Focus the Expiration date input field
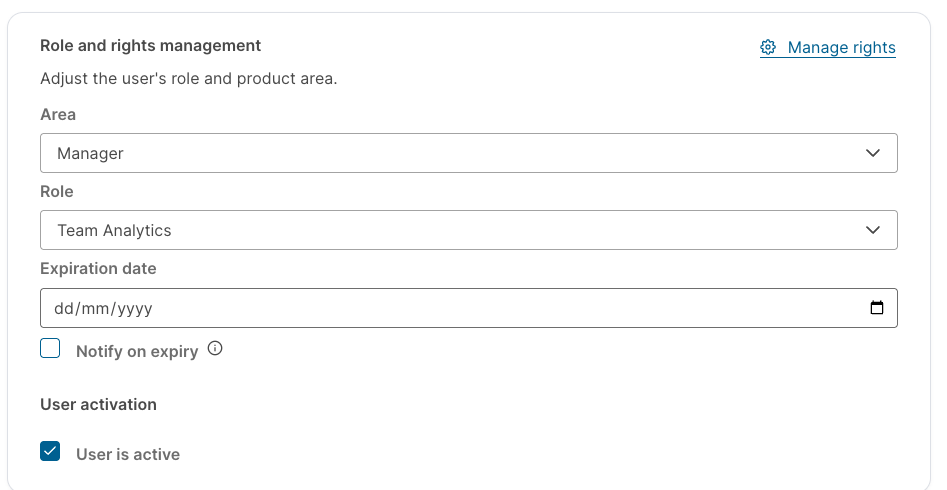 [469, 308]
